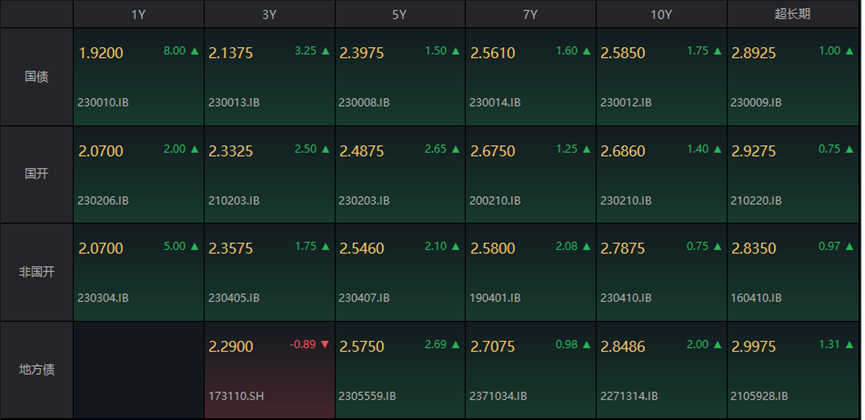865x420 pixels.
Task: Select the 非国开 row header
Action: [37, 272]
